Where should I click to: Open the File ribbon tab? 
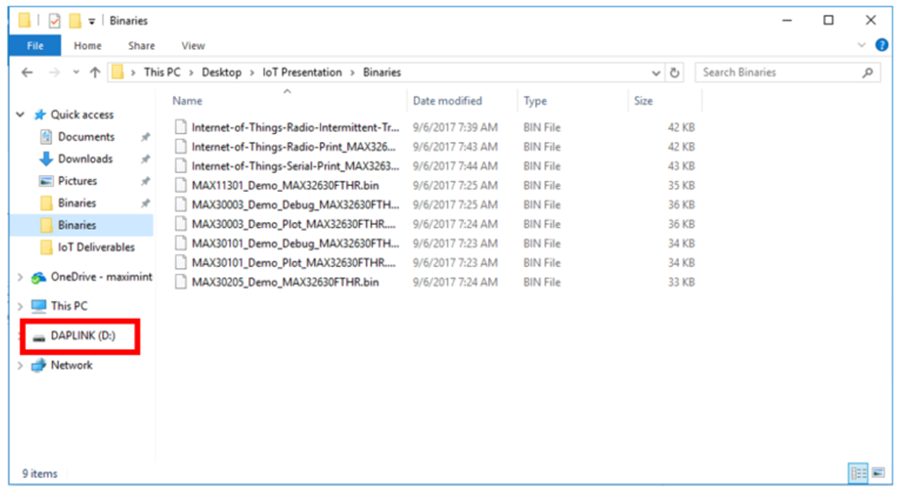(35, 46)
